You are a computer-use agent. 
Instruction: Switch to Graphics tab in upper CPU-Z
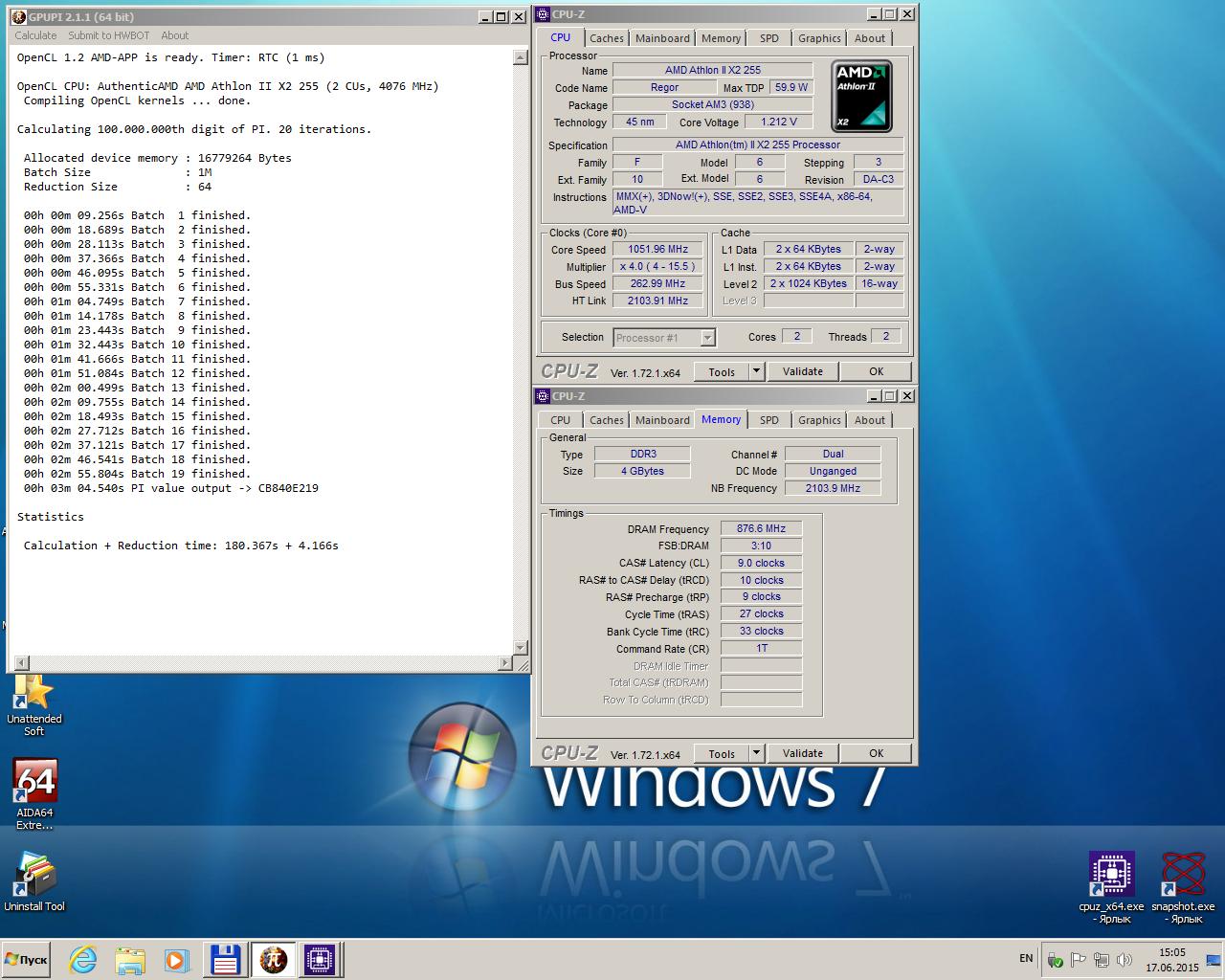coord(820,38)
